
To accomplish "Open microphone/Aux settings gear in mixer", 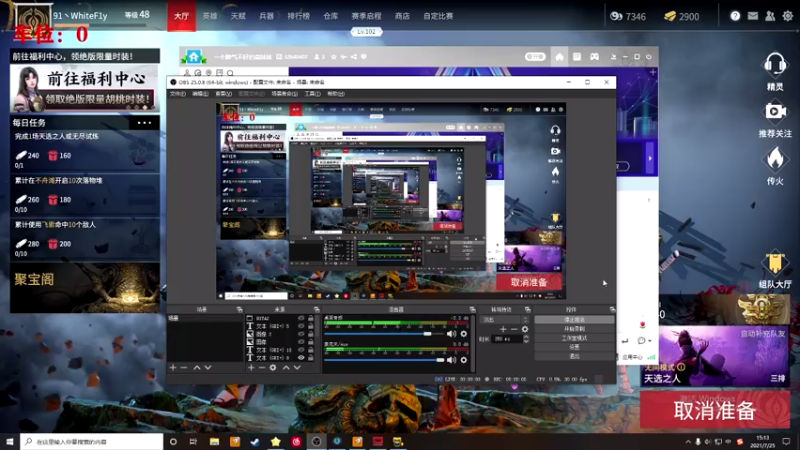I will pyautogui.click(x=463, y=360).
